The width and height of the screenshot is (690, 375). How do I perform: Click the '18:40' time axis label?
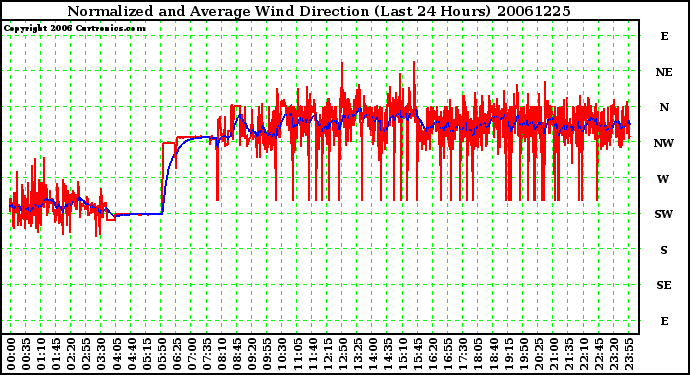pyautogui.click(x=493, y=354)
